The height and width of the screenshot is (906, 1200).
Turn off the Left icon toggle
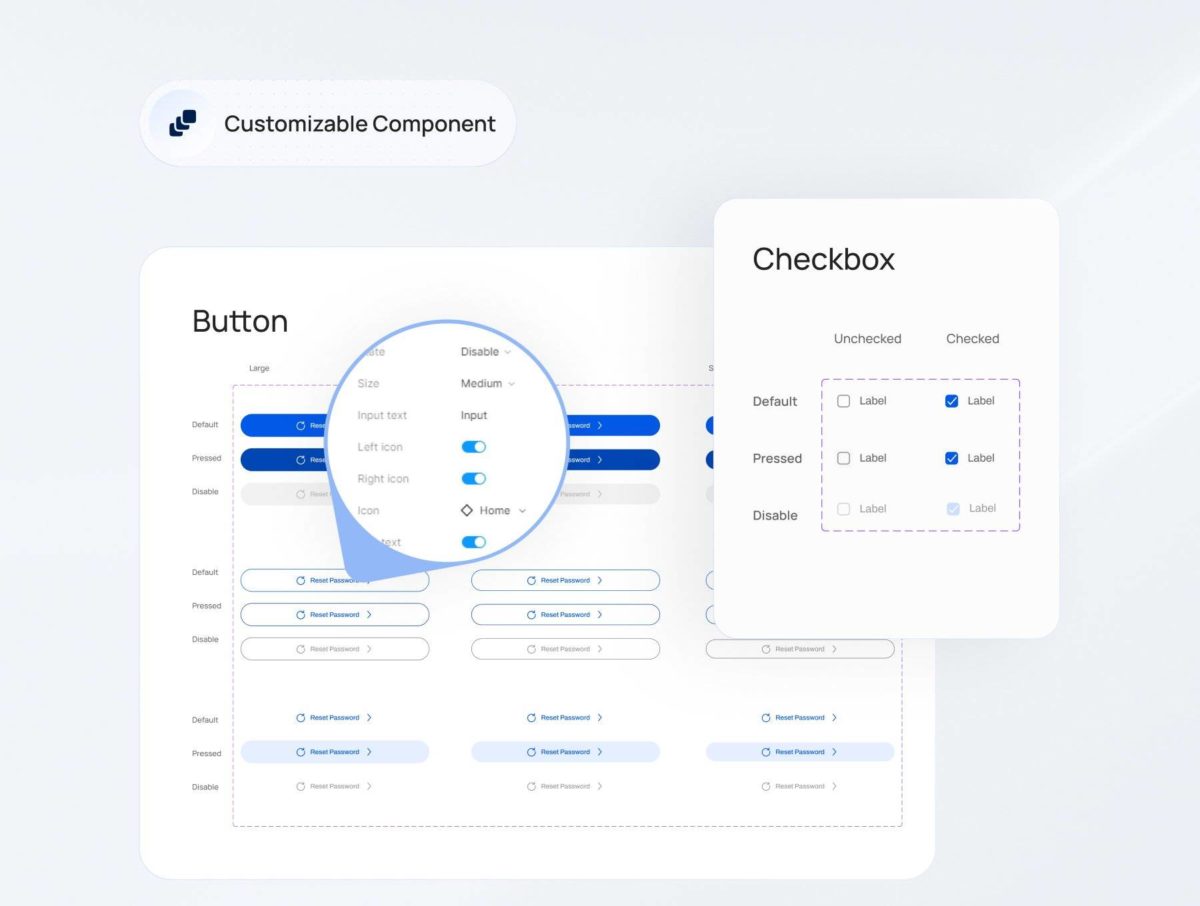[473, 447]
